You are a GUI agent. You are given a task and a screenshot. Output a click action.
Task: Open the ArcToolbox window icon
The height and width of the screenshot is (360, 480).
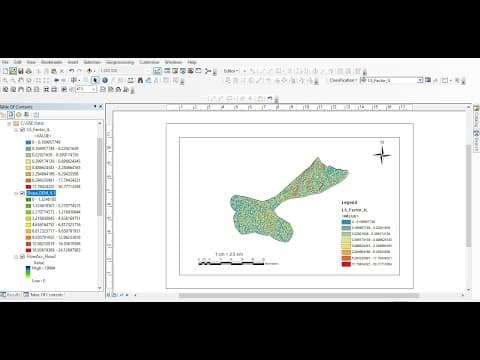coord(191,71)
